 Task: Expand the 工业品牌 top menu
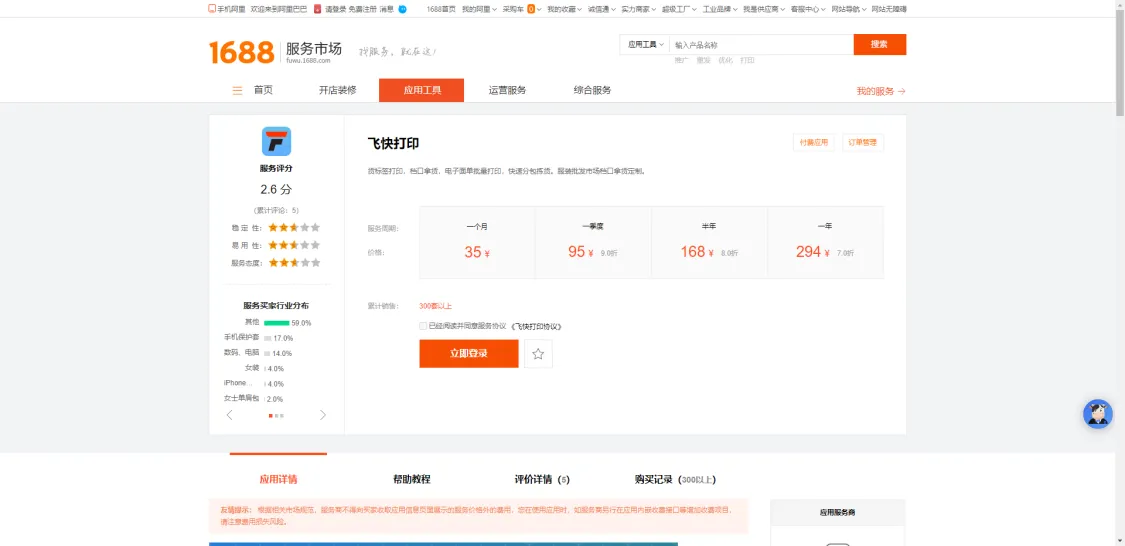pos(720,9)
